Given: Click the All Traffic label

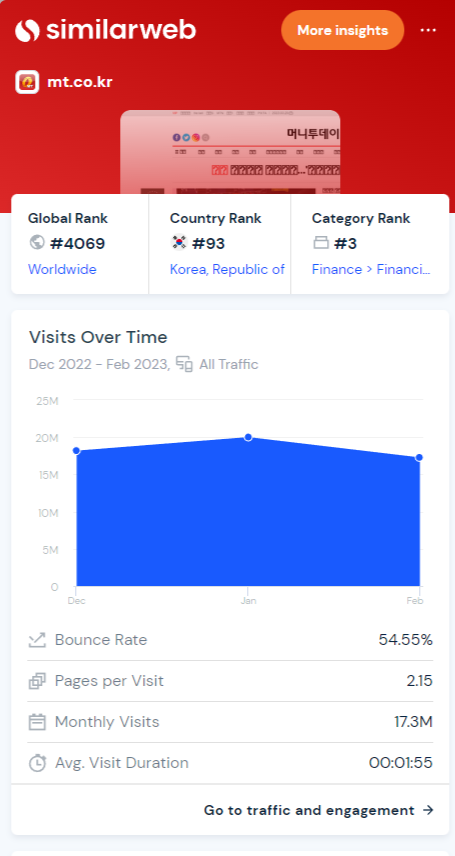Looking at the screenshot, I should click(229, 364).
